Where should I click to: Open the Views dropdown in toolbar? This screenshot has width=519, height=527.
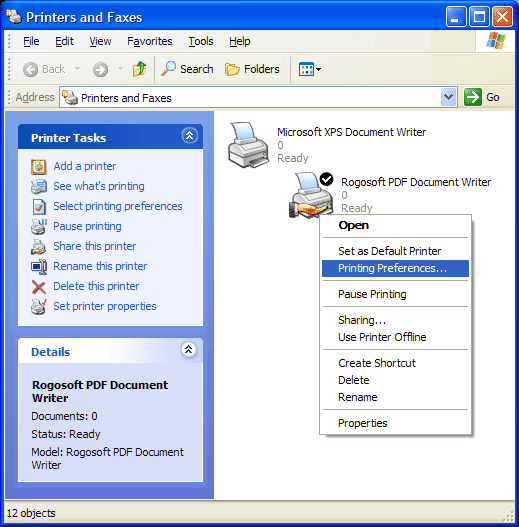(x=310, y=69)
